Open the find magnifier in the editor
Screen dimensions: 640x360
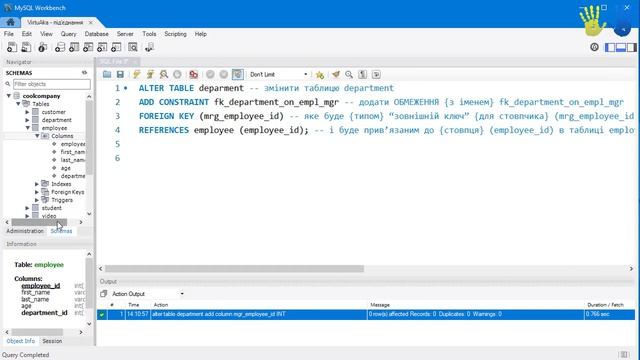point(349,74)
